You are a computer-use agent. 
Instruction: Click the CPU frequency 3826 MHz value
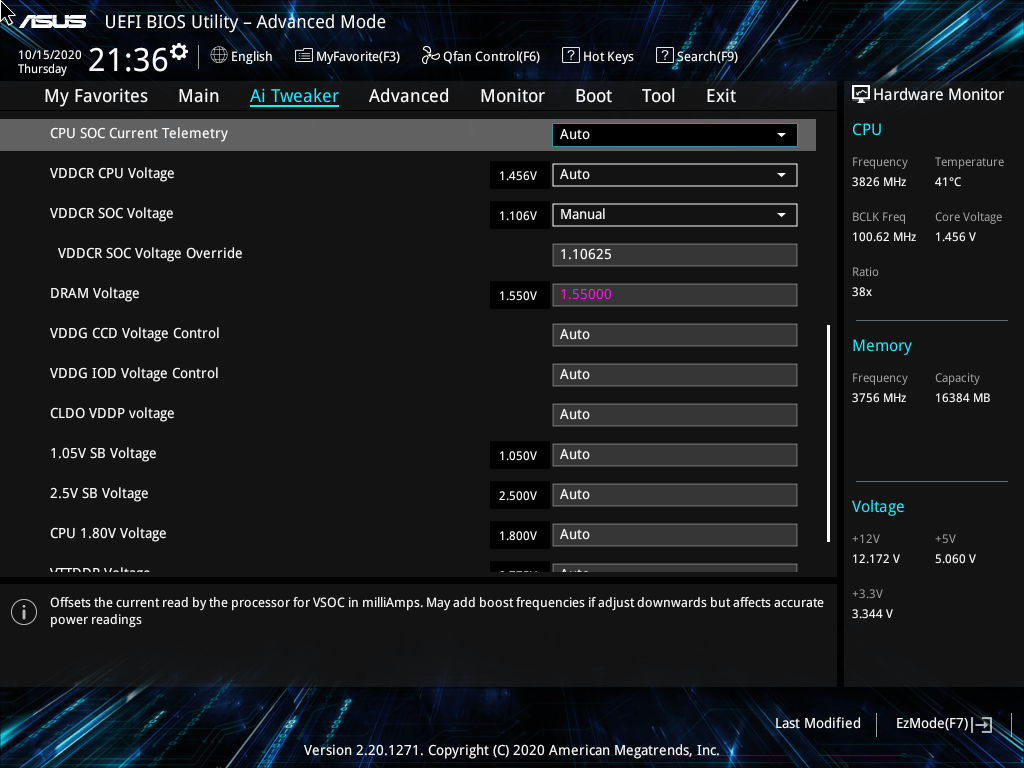coord(879,182)
